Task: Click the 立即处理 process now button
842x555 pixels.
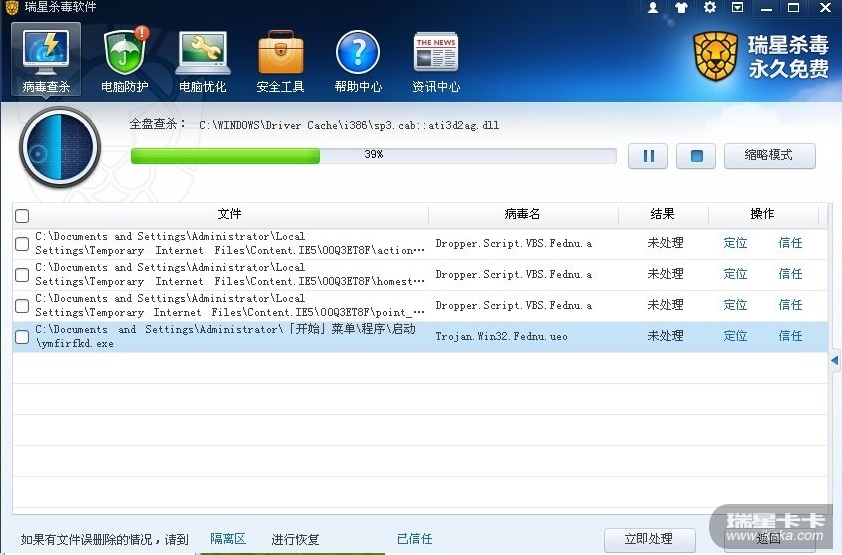Action: tap(649, 539)
